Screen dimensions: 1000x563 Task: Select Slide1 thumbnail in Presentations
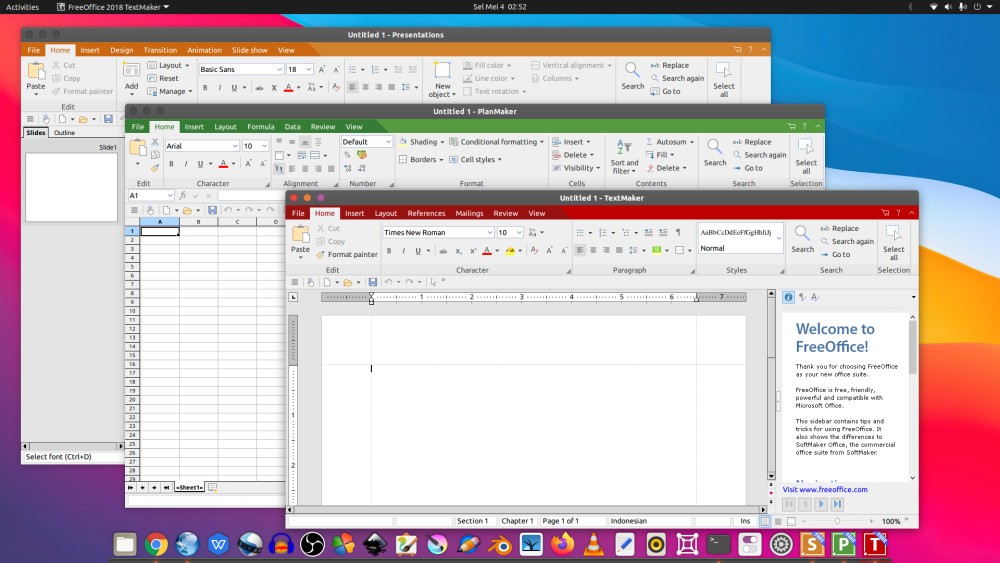click(71, 187)
